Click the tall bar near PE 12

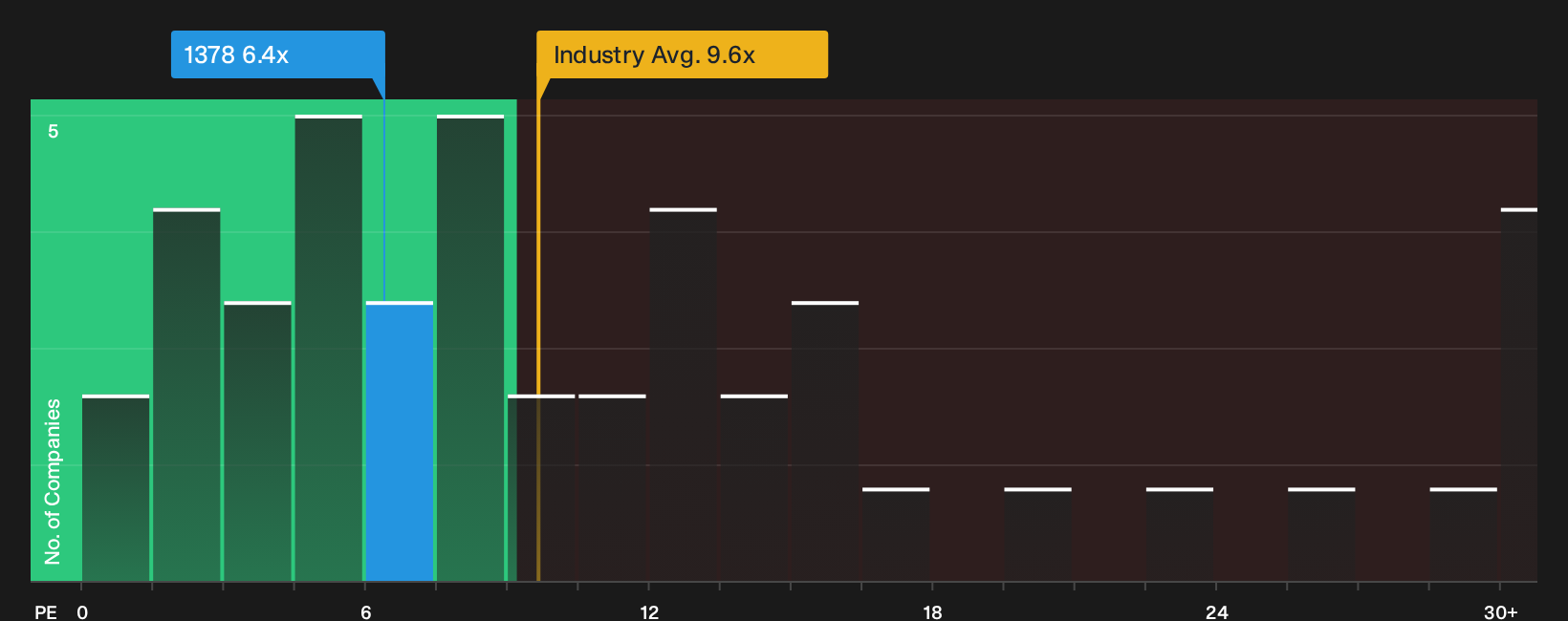[x=683, y=395]
